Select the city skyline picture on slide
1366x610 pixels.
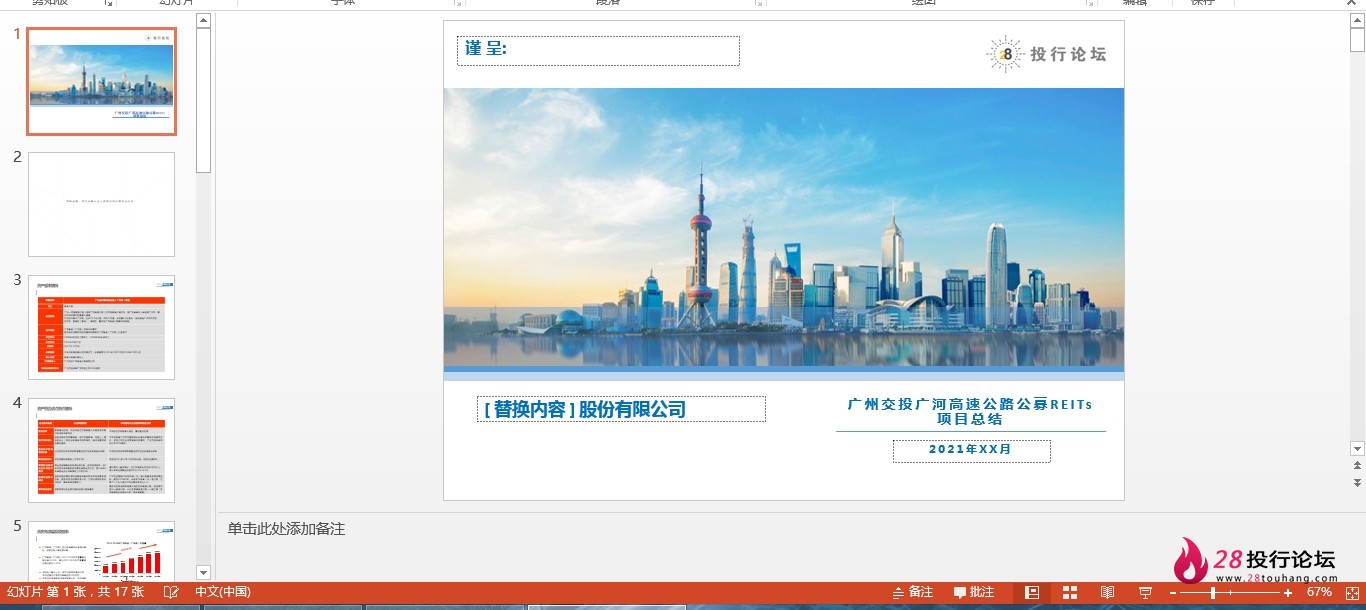(784, 228)
